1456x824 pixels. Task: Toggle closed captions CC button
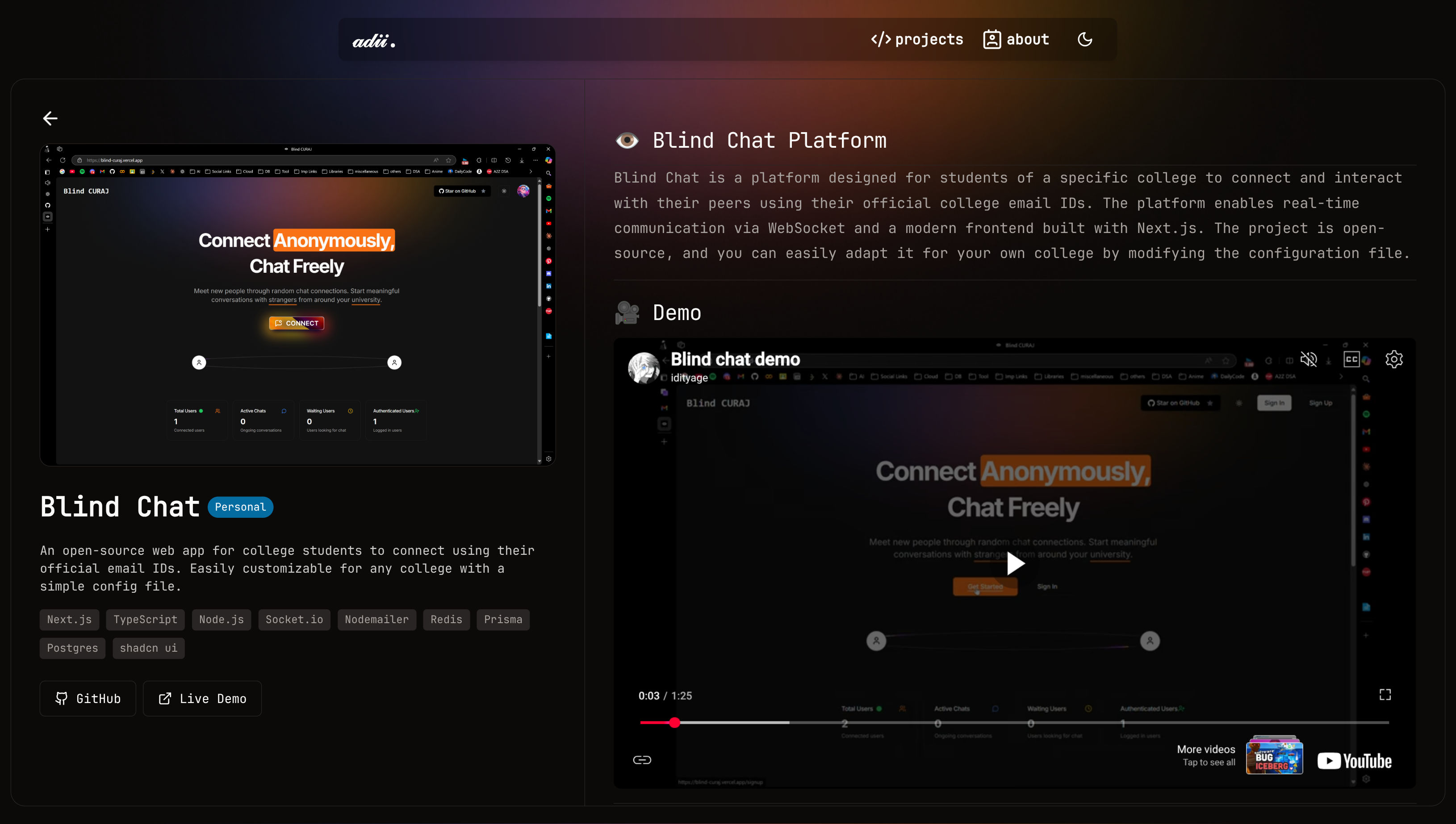click(x=1351, y=359)
